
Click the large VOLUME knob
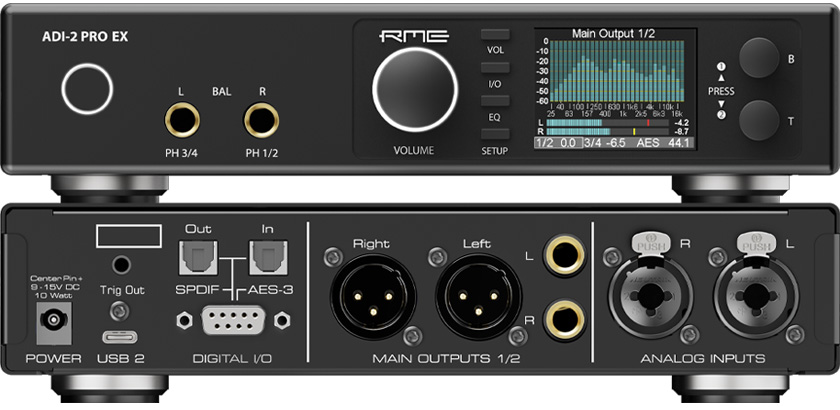pos(415,90)
